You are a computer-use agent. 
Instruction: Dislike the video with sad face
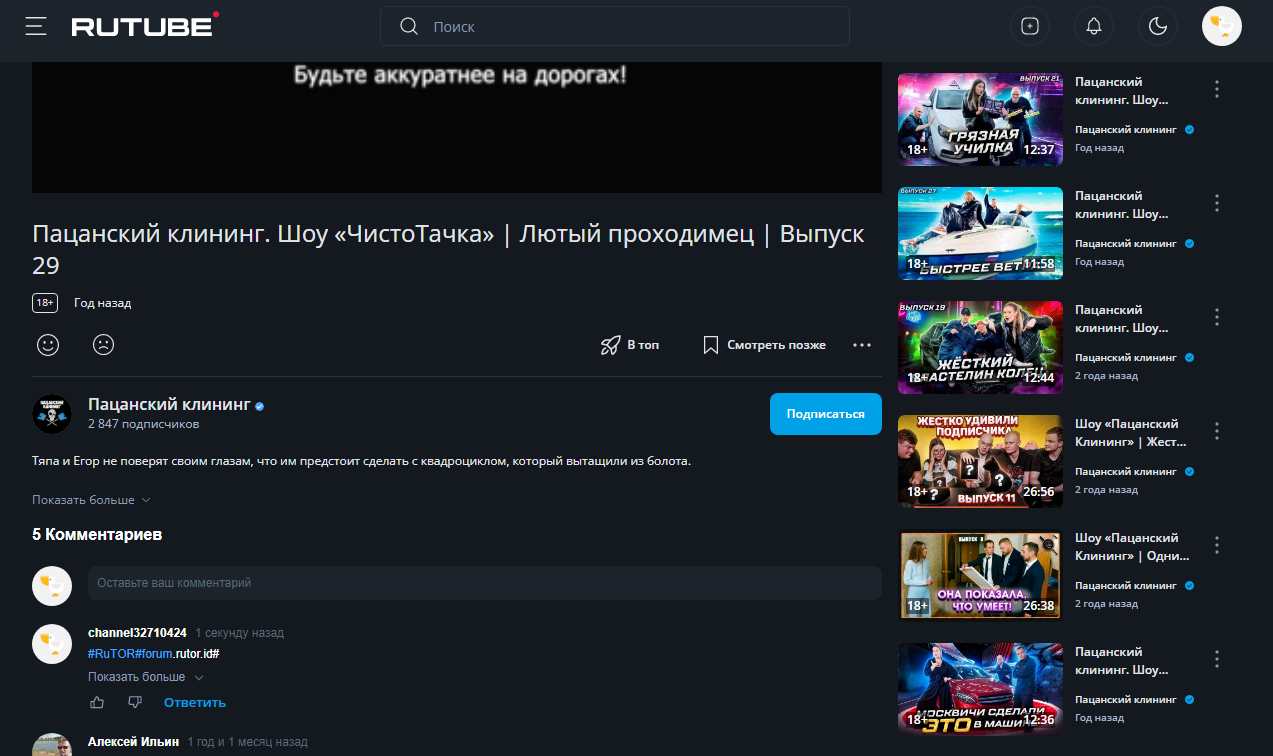tap(103, 344)
